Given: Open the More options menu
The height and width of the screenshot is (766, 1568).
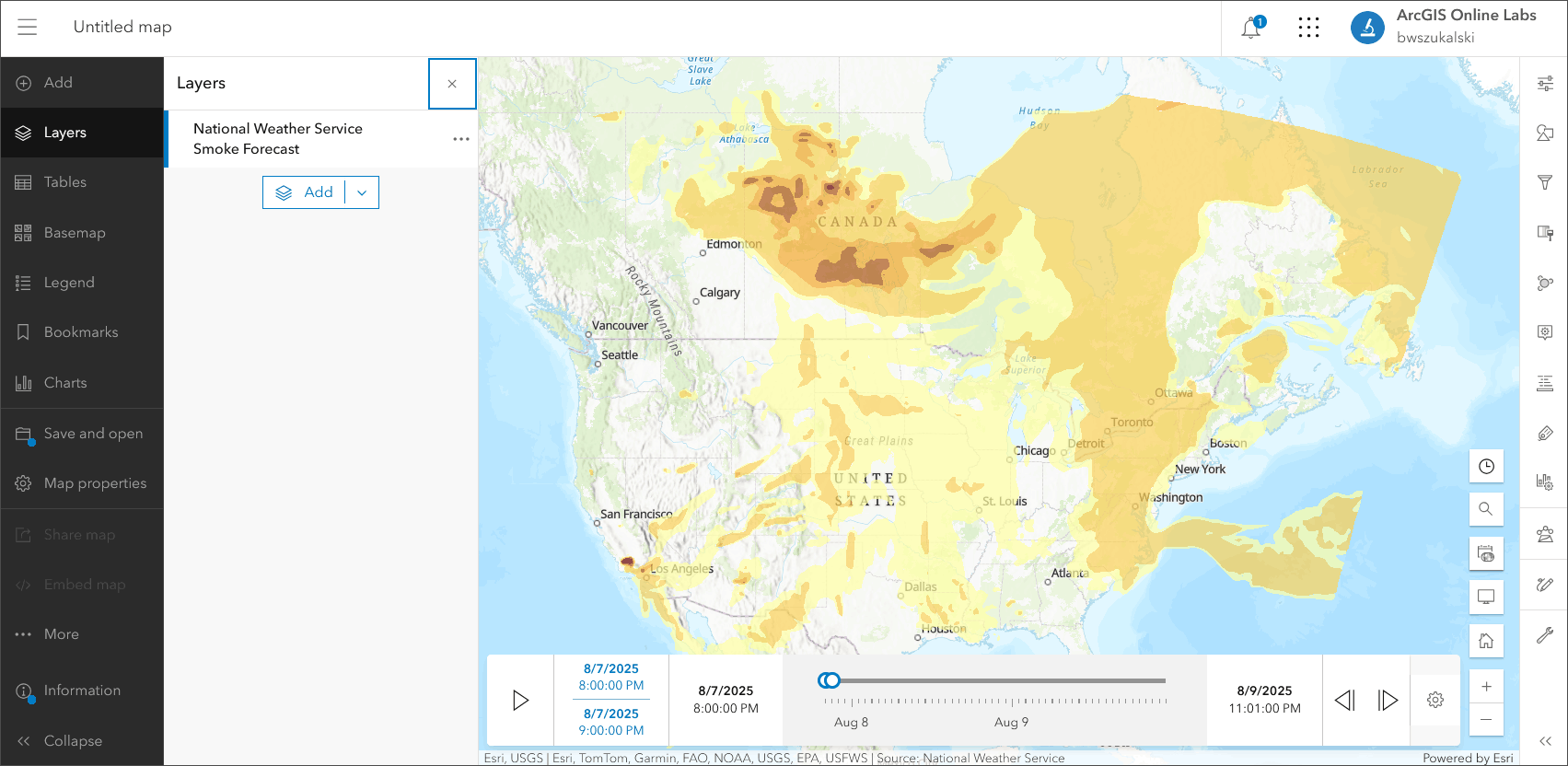Looking at the screenshot, I should 82,634.
